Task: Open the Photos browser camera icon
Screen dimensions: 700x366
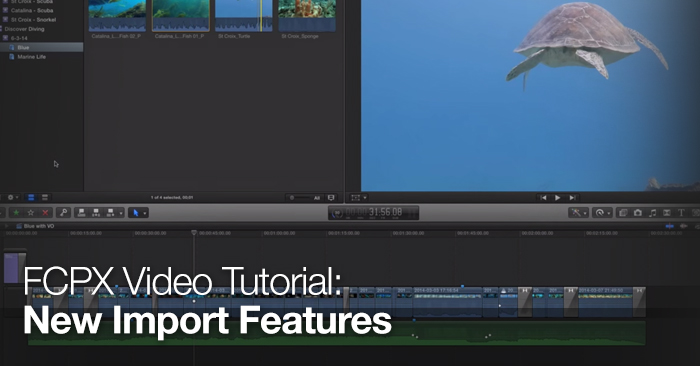Action: [638, 213]
